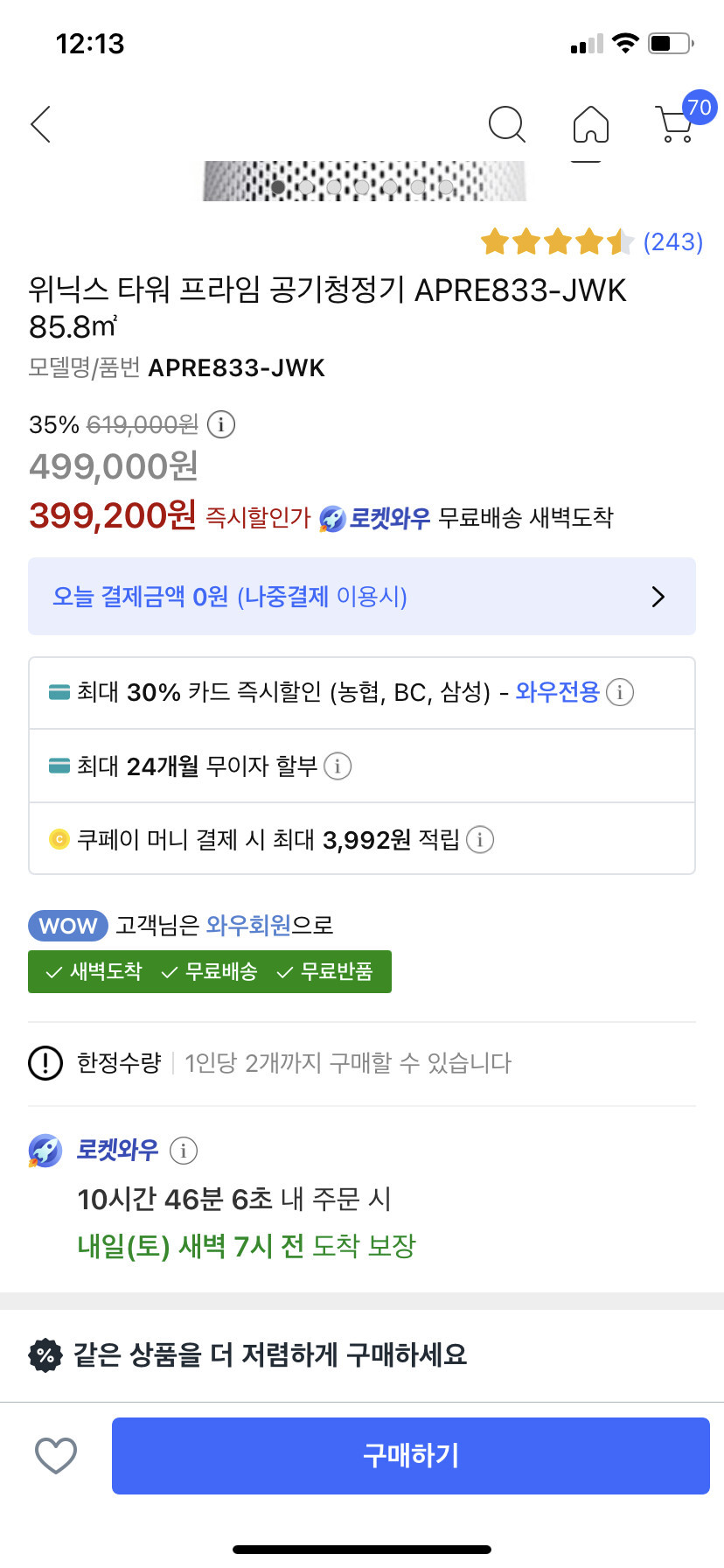The width and height of the screenshot is (724, 1568).
Task: Tap the 와우전용 link text
Action: pyautogui.click(x=558, y=693)
